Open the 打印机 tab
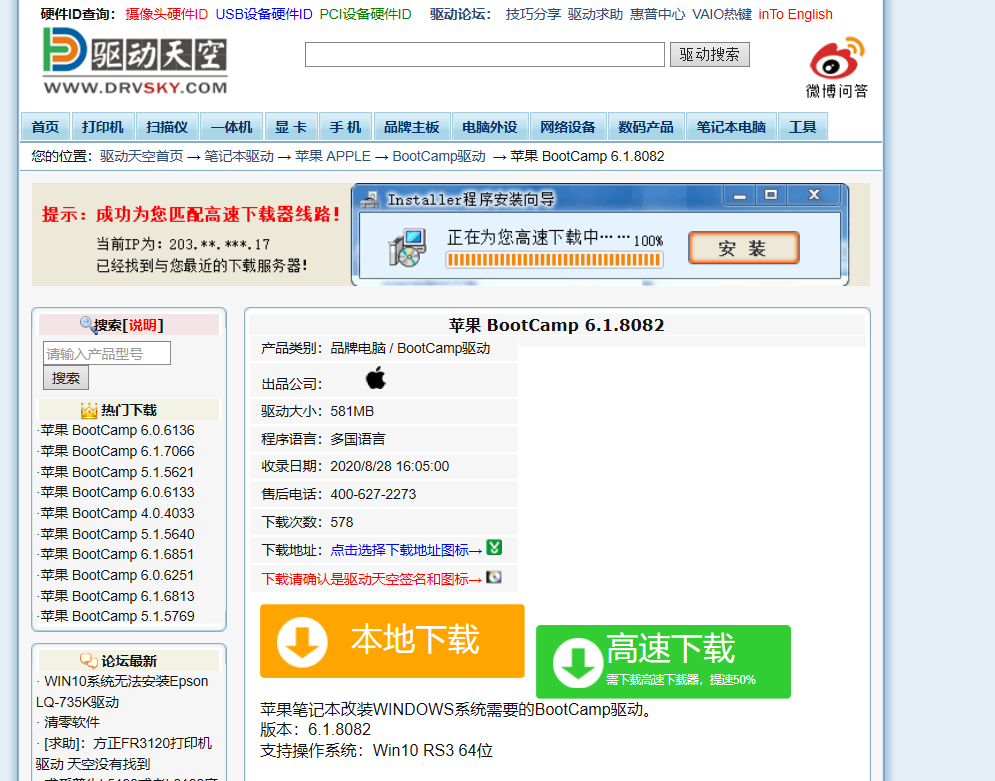The width and height of the screenshot is (995, 781). (106, 126)
